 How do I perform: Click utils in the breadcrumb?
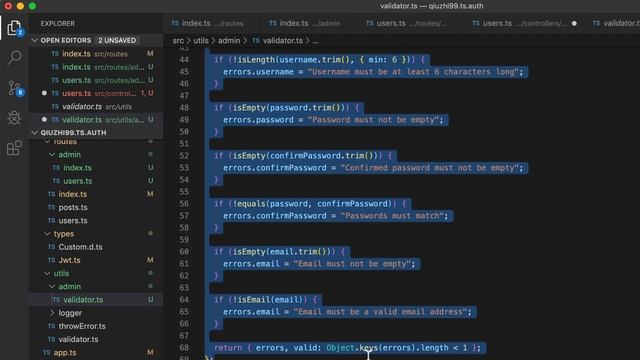click(x=201, y=40)
